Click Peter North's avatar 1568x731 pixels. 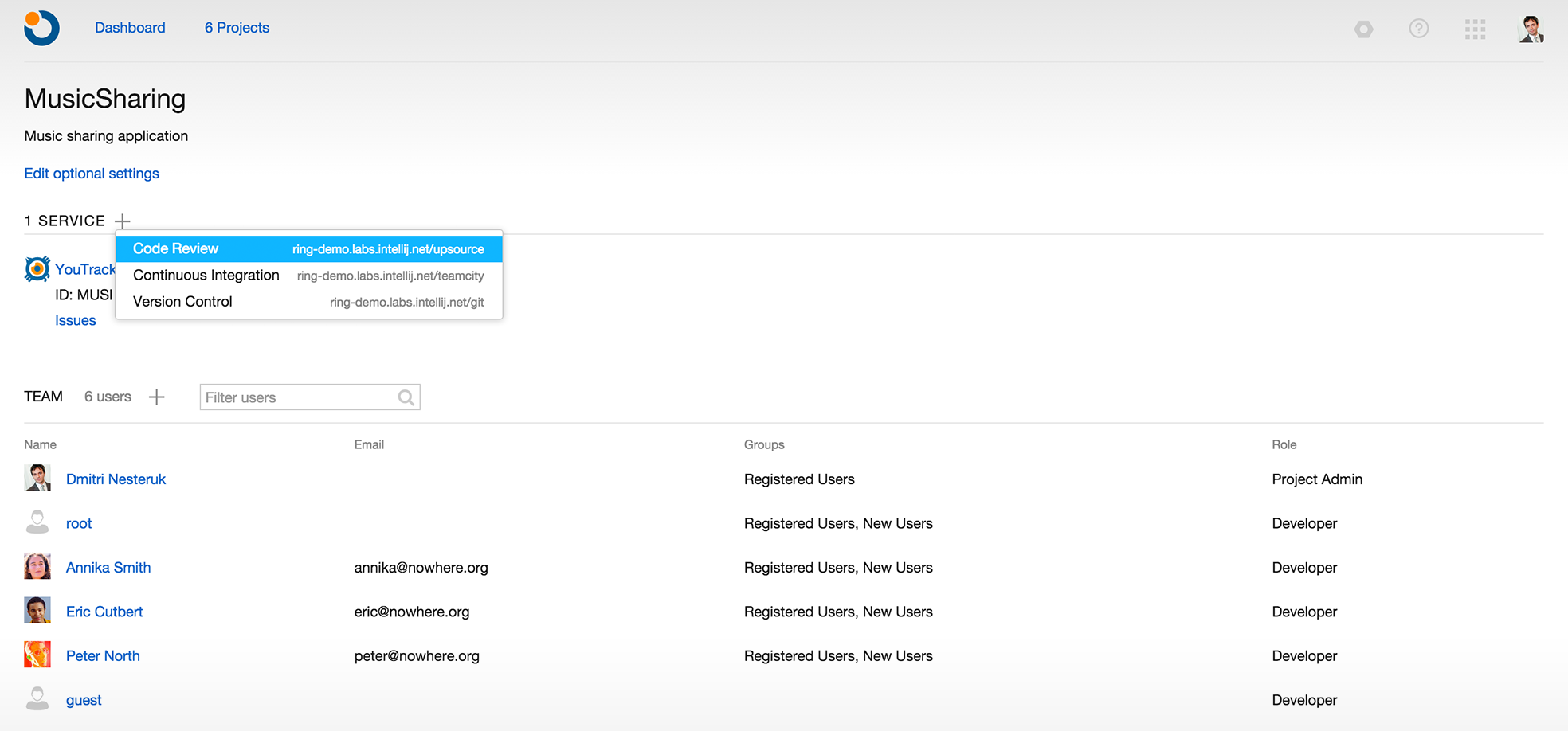point(37,655)
